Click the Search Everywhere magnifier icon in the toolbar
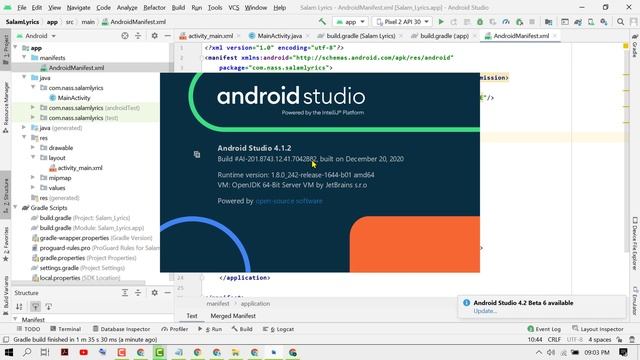640x360 pixels. (620, 22)
